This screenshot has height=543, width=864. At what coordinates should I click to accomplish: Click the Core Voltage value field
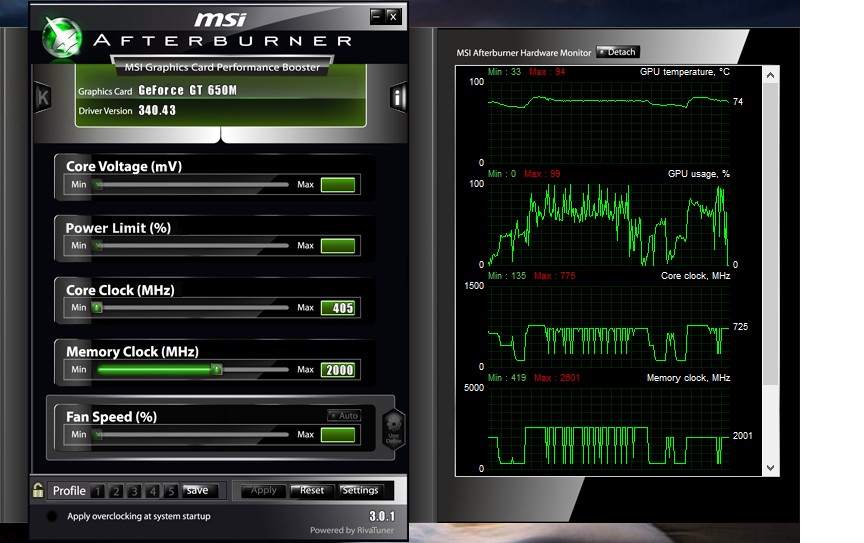(x=338, y=185)
